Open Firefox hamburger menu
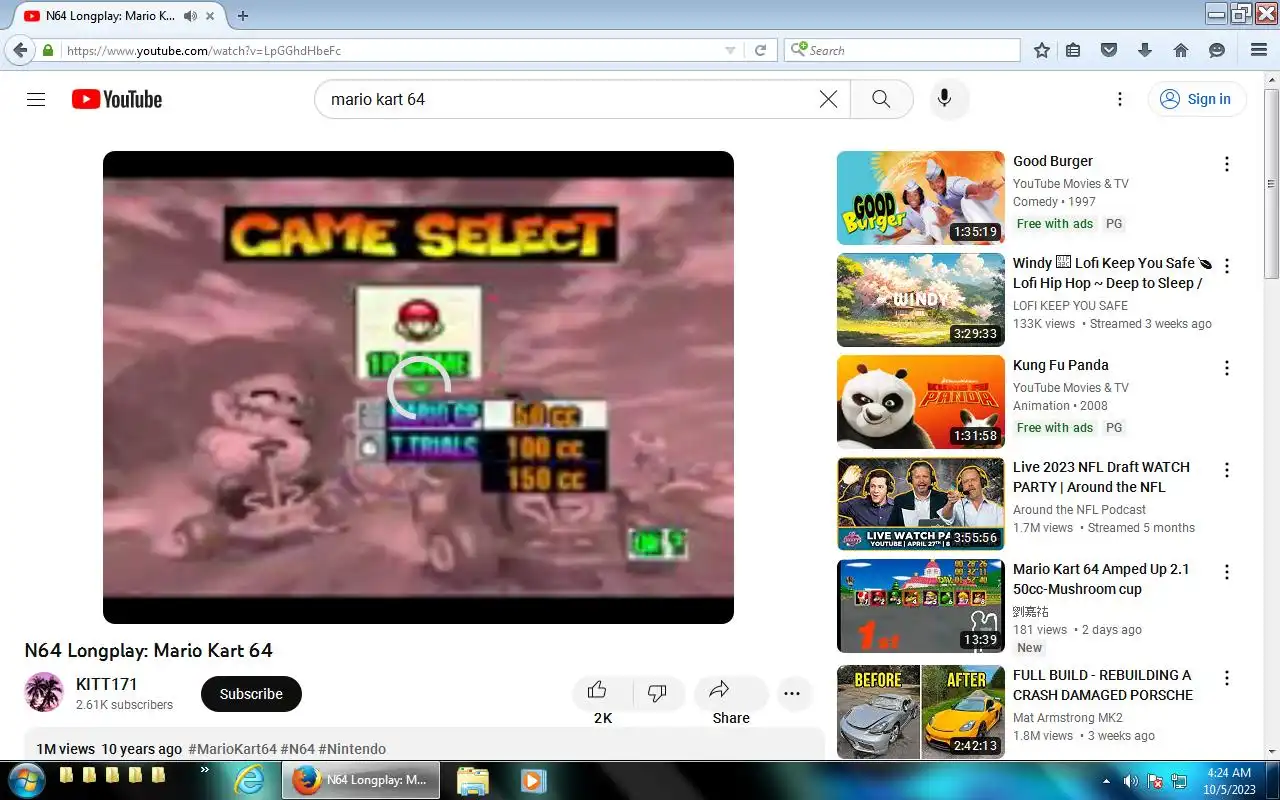Viewport: 1280px width, 800px height. coord(1259,50)
